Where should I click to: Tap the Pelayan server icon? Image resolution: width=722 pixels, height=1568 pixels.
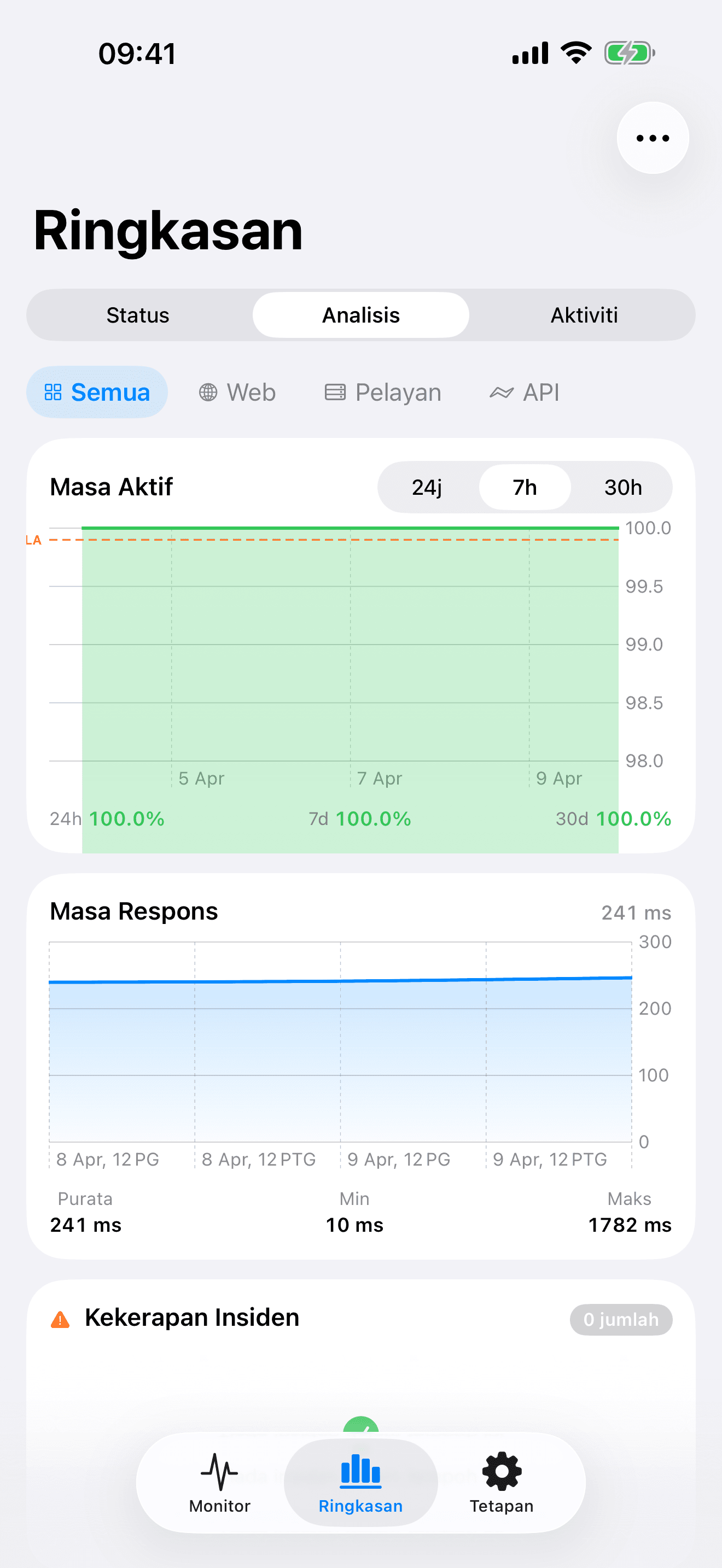coord(335,393)
